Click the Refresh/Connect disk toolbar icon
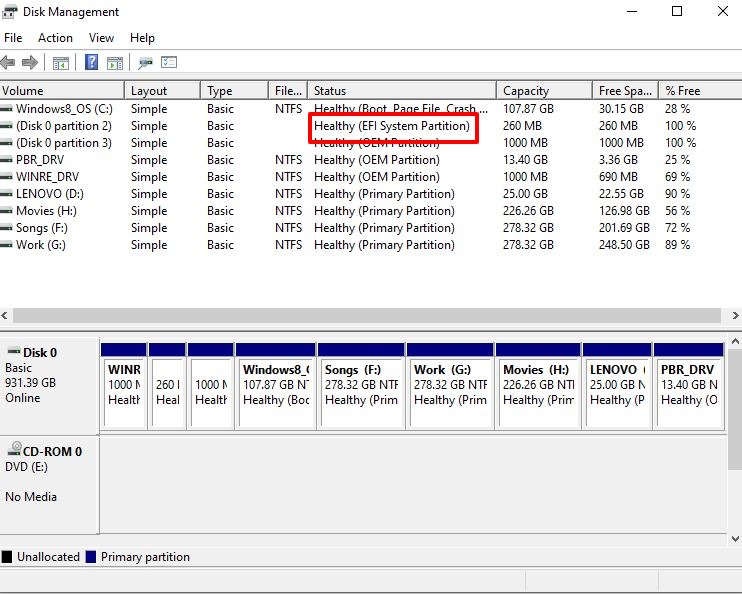 (145, 62)
